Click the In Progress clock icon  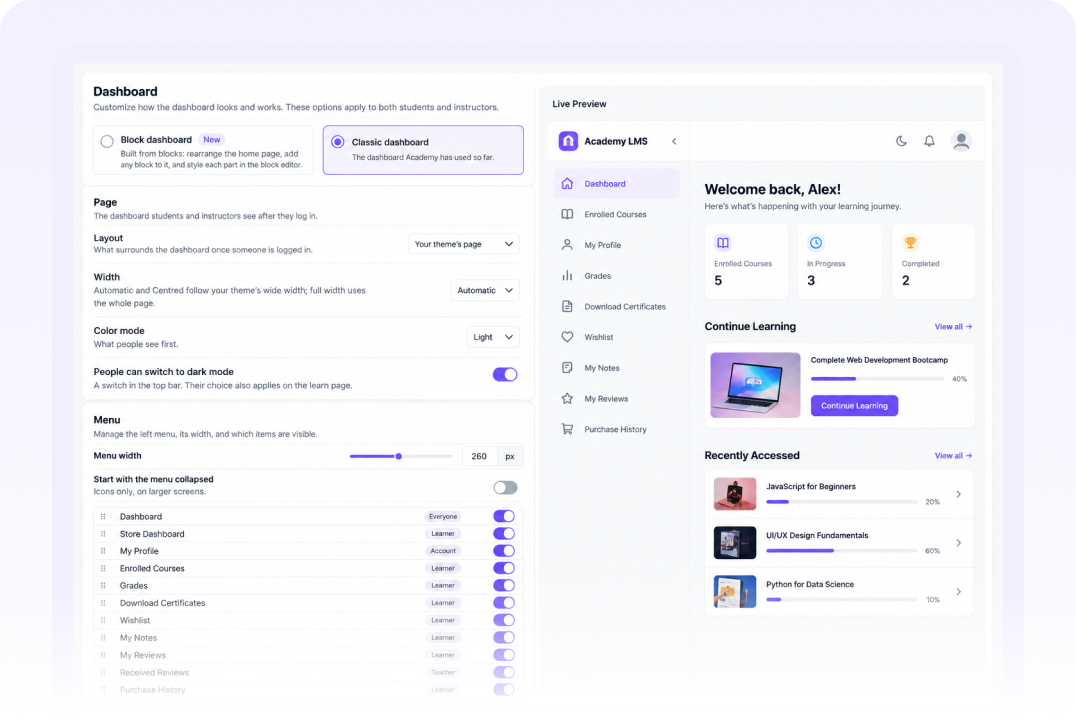click(x=815, y=242)
